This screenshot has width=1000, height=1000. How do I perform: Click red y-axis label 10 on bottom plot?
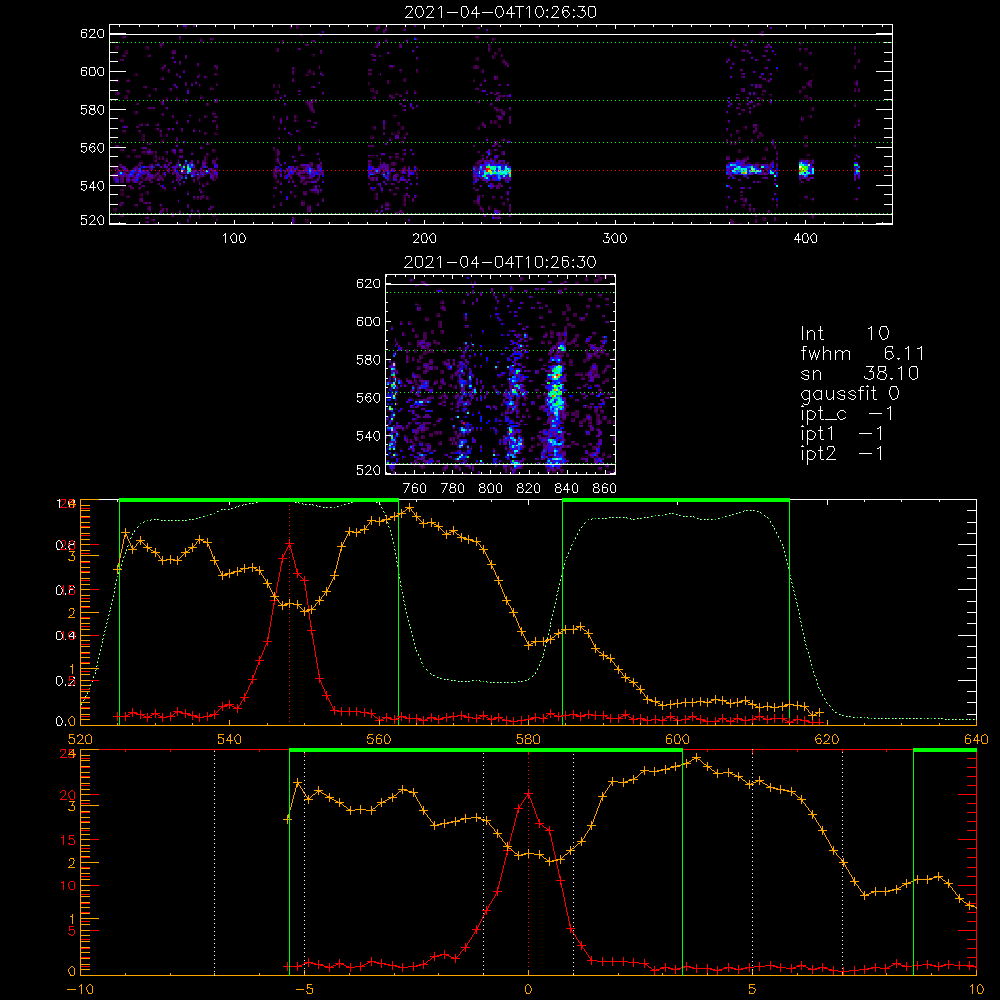click(68, 886)
